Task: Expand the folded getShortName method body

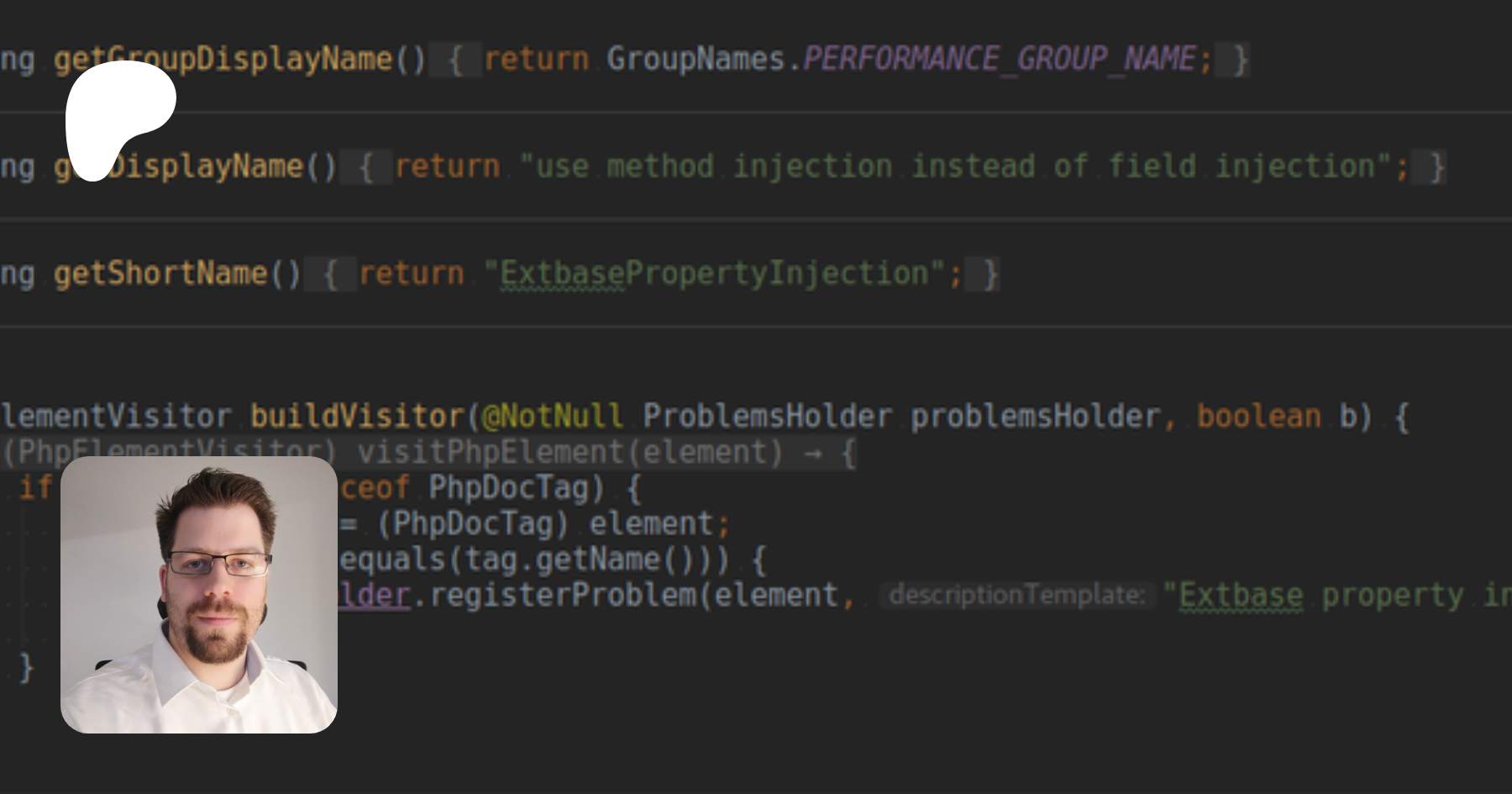Action: (x=330, y=274)
